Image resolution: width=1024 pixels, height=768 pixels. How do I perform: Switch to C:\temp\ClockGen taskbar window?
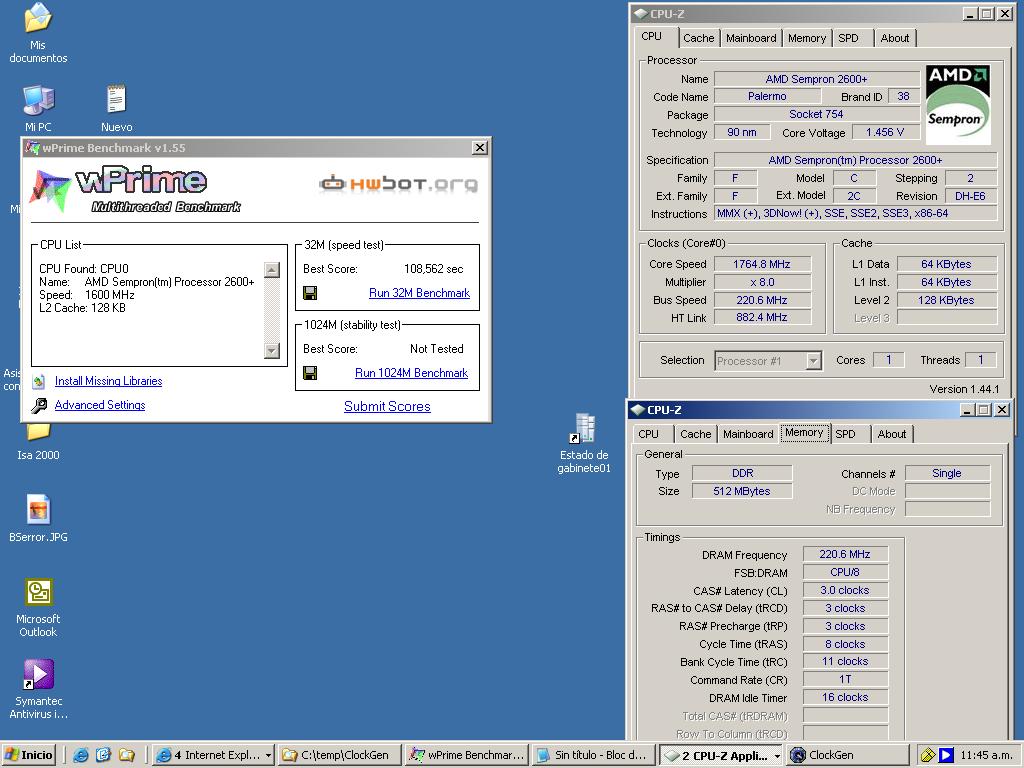point(339,755)
